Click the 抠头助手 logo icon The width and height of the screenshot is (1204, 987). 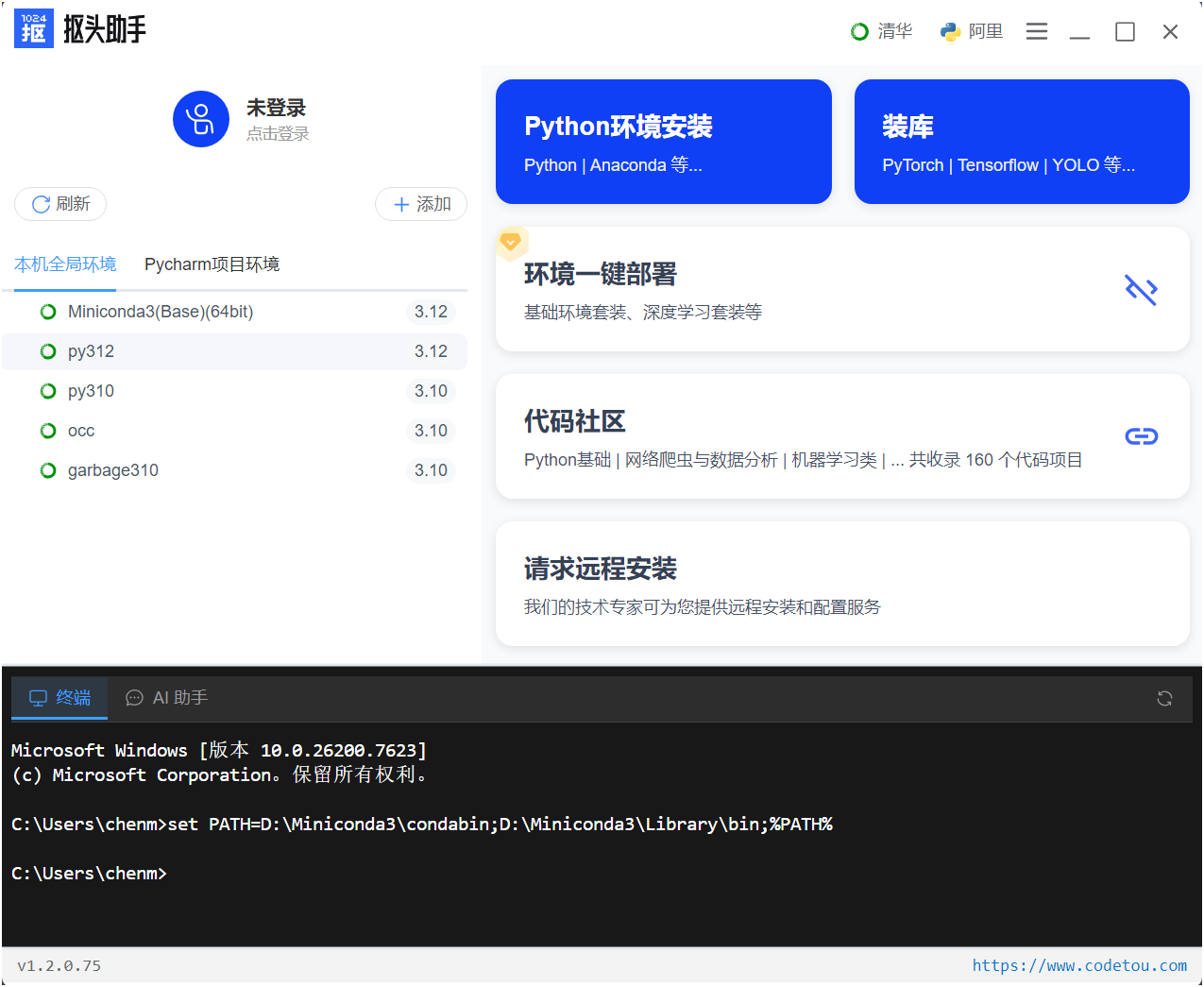point(34,29)
